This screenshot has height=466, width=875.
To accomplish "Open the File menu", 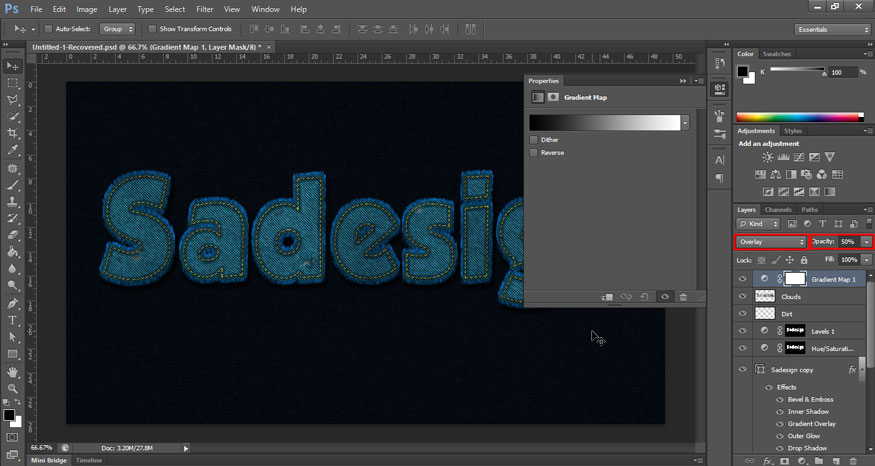I will click(36, 9).
